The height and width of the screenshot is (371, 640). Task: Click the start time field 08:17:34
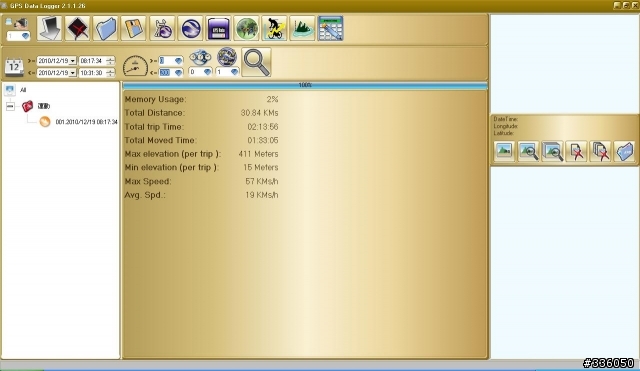pyautogui.click(x=92, y=61)
